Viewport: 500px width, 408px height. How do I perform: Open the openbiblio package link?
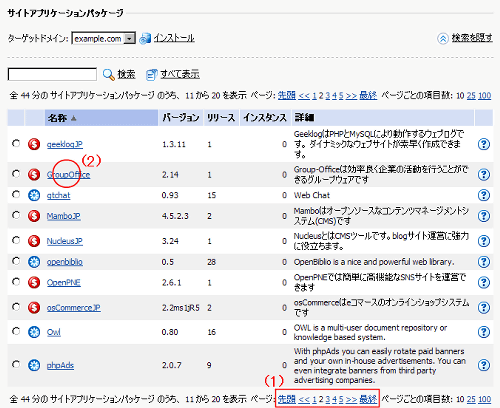coord(65,262)
